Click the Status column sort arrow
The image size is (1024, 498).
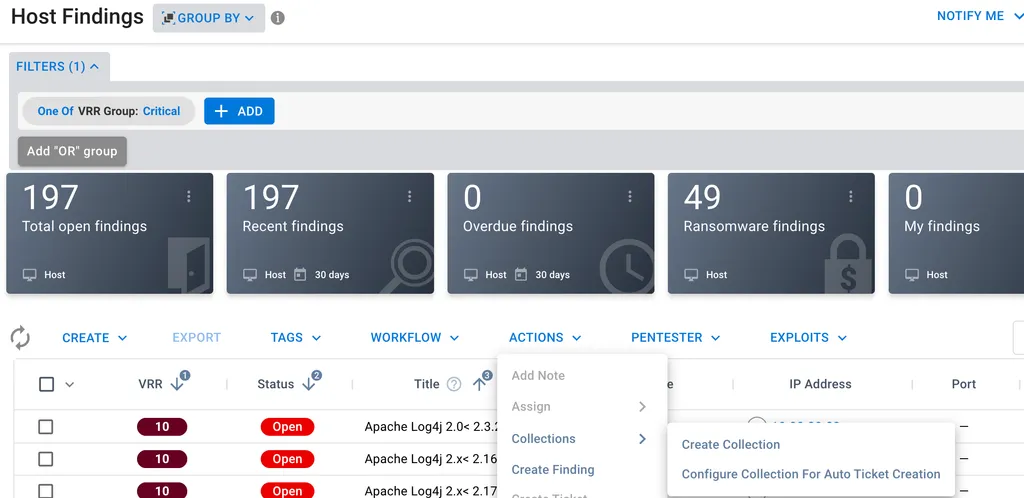[x=309, y=384]
